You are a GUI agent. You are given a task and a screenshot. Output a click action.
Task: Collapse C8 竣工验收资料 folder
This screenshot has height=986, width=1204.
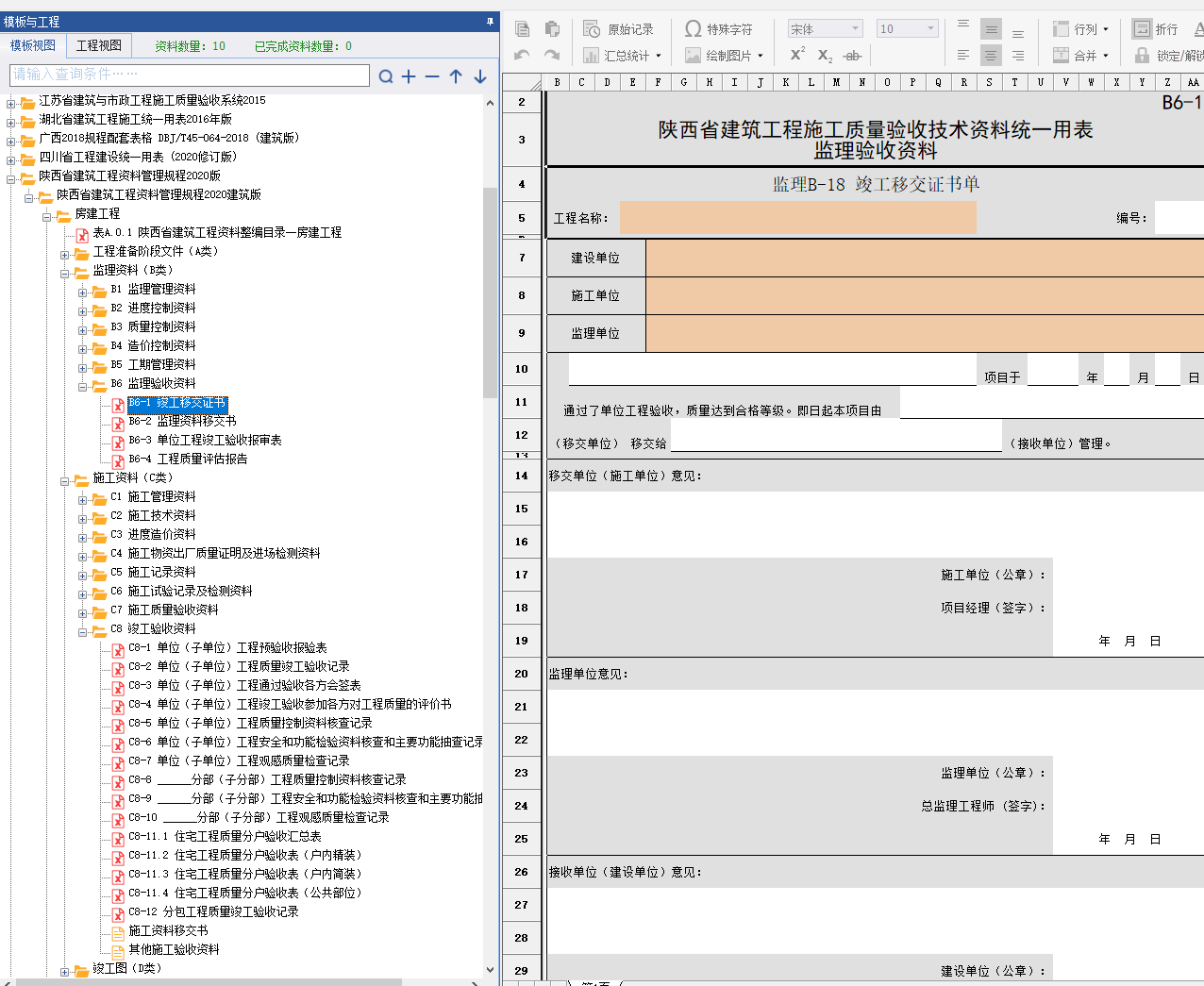click(82, 631)
